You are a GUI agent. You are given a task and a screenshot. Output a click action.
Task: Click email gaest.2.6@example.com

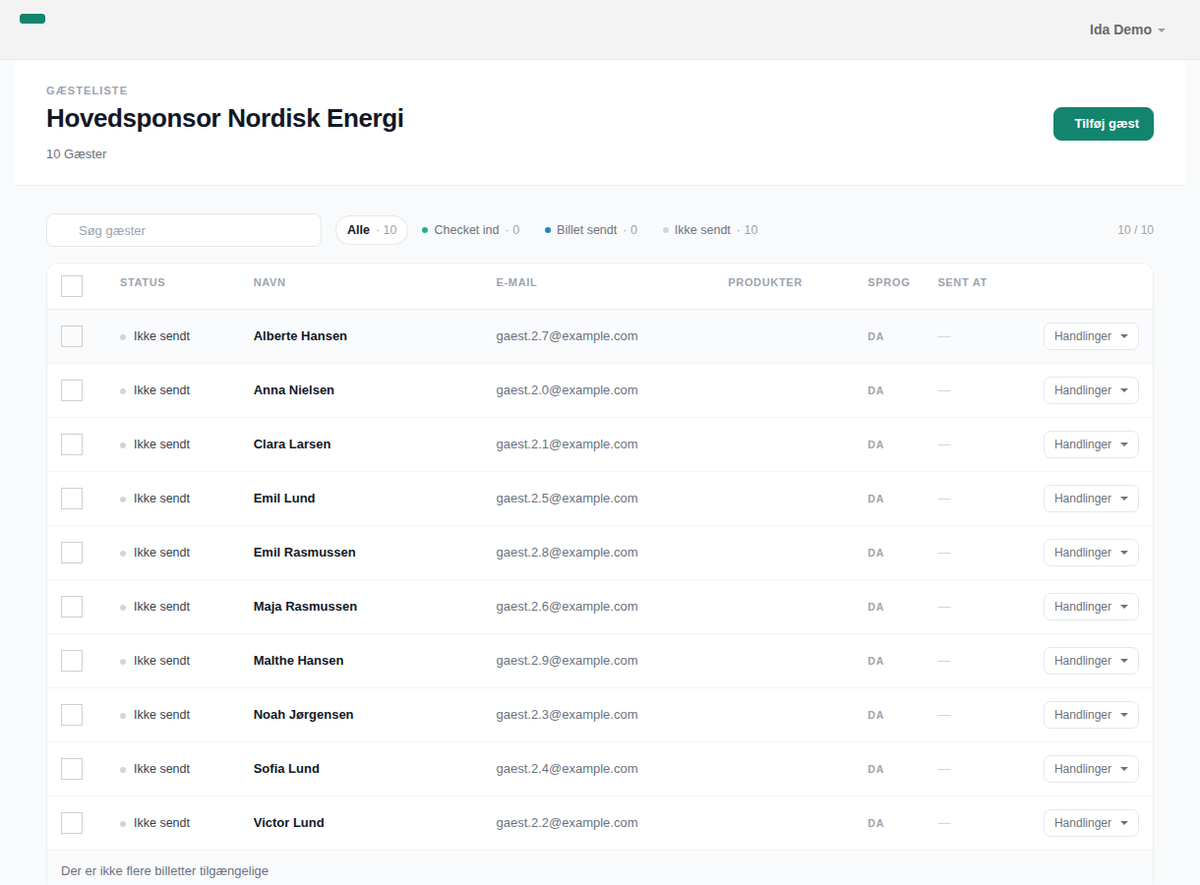coord(567,606)
